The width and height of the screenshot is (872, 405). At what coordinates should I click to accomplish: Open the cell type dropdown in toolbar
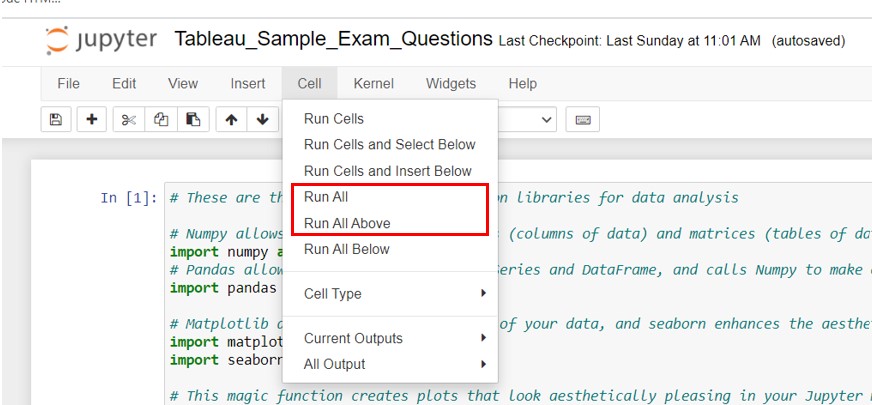point(527,120)
